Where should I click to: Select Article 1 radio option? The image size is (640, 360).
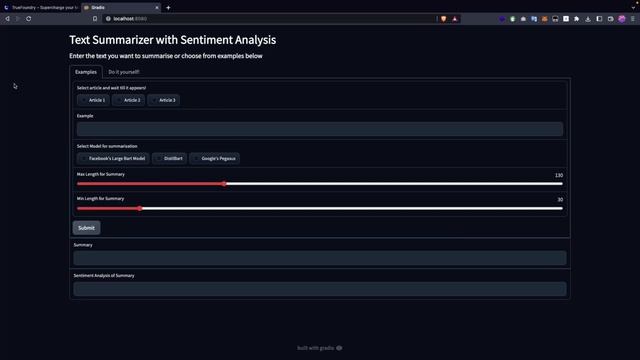93,100
